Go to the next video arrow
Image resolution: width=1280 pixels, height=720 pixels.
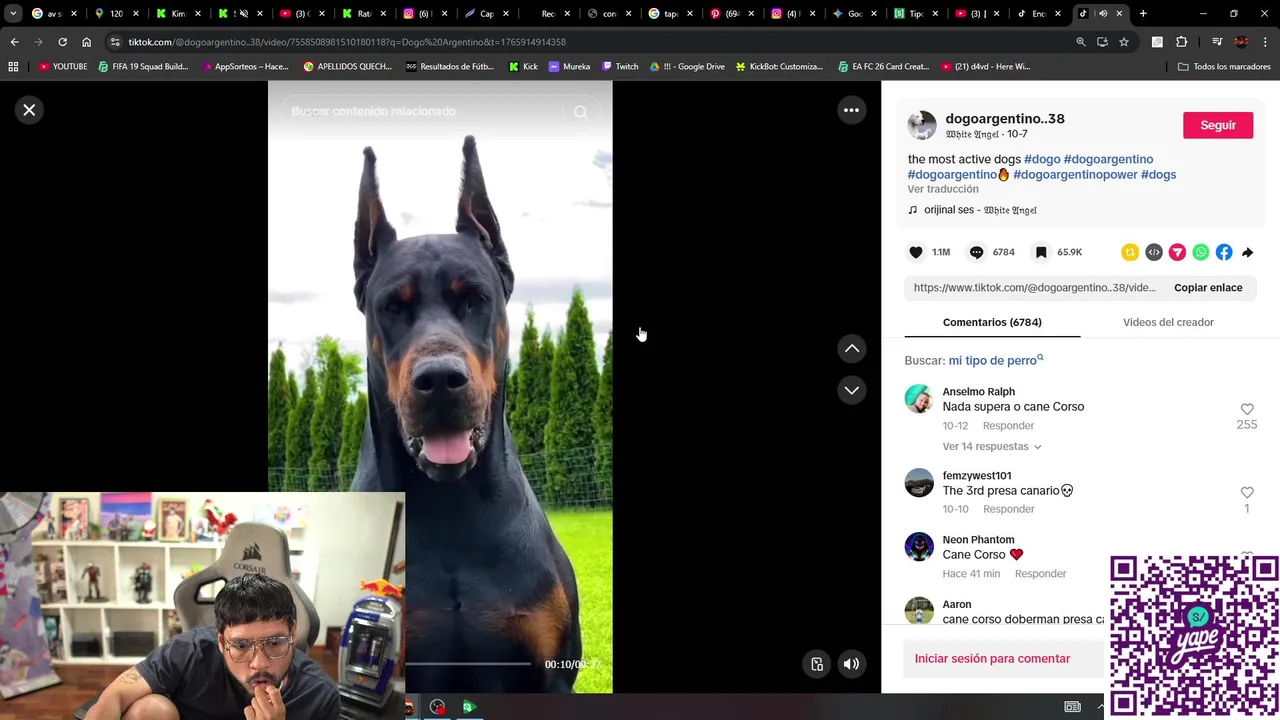click(x=851, y=390)
